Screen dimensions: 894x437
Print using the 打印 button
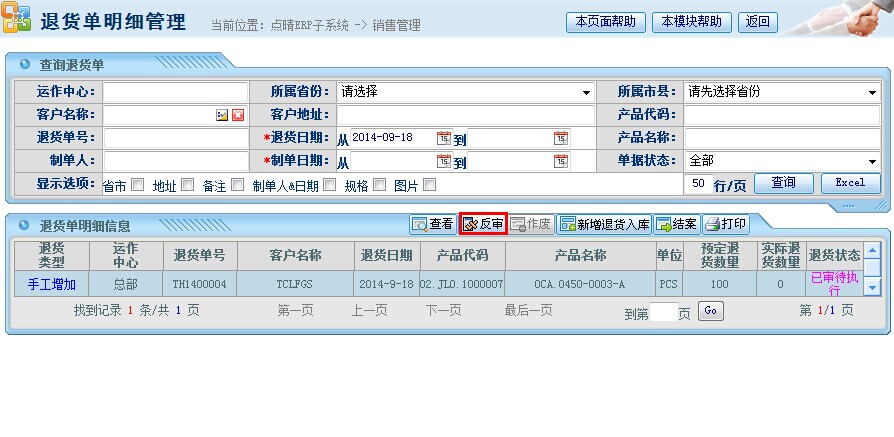[726, 224]
